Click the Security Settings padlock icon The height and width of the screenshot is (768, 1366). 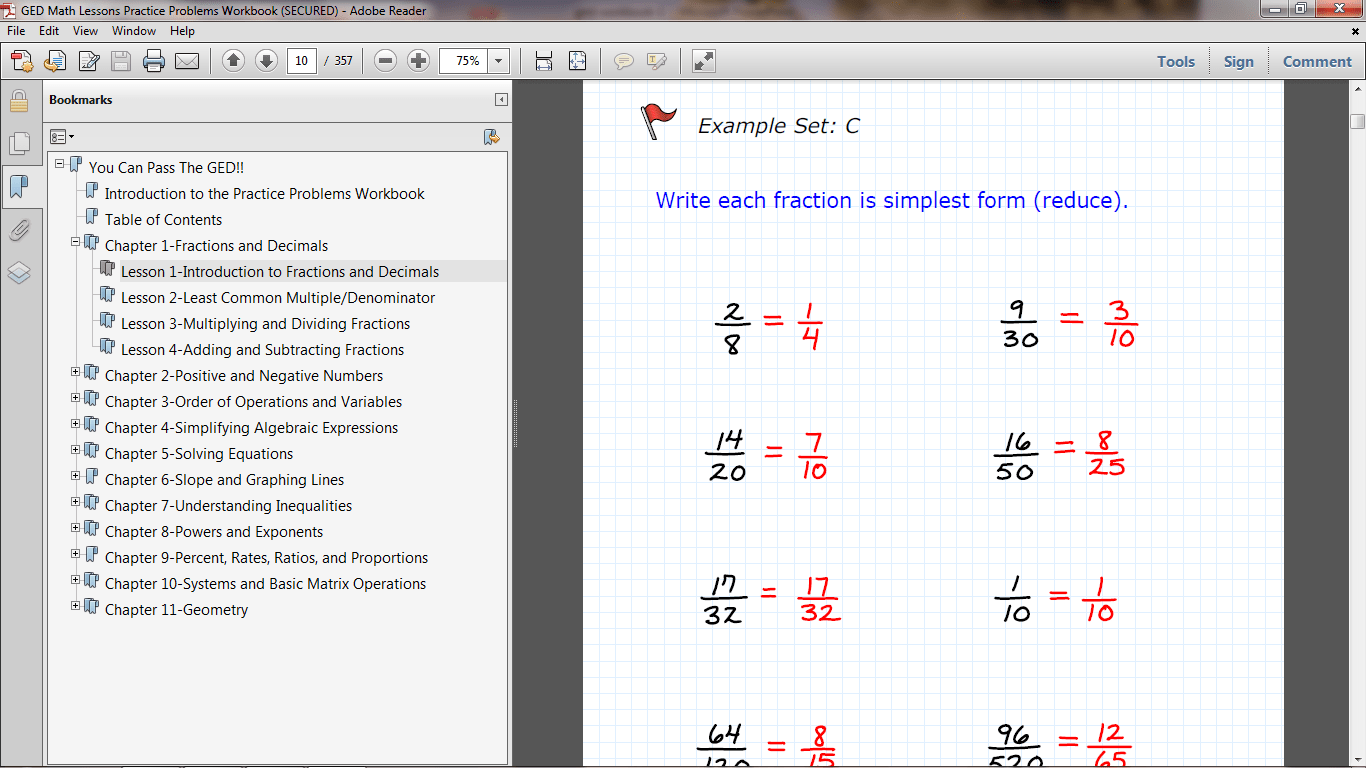pos(18,100)
